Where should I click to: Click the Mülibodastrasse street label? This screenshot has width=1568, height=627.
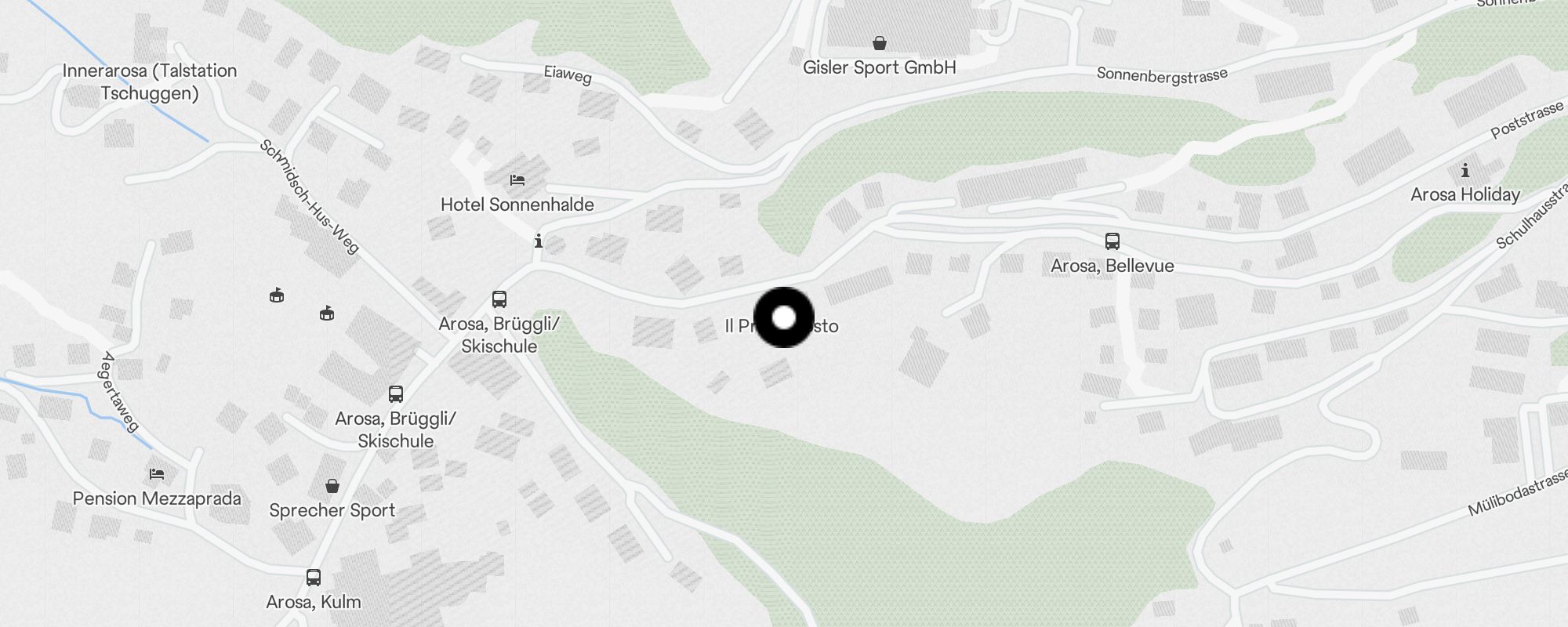point(1519,492)
